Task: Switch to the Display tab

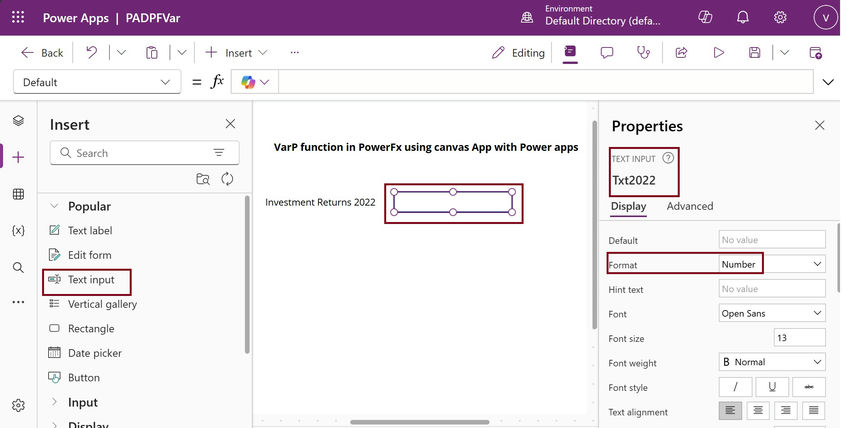Action: click(x=628, y=206)
